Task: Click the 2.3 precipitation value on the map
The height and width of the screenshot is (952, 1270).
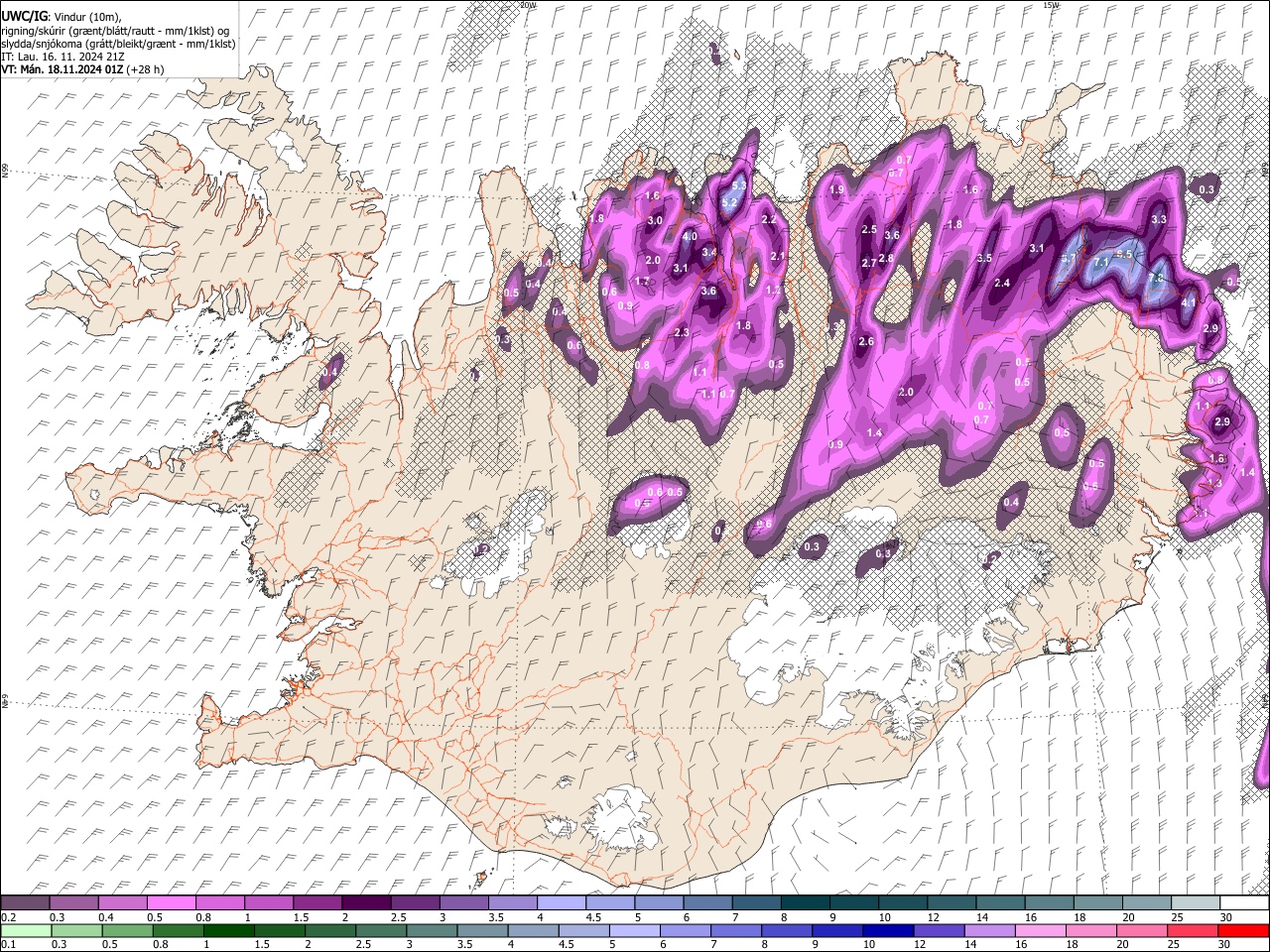Action: click(682, 332)
